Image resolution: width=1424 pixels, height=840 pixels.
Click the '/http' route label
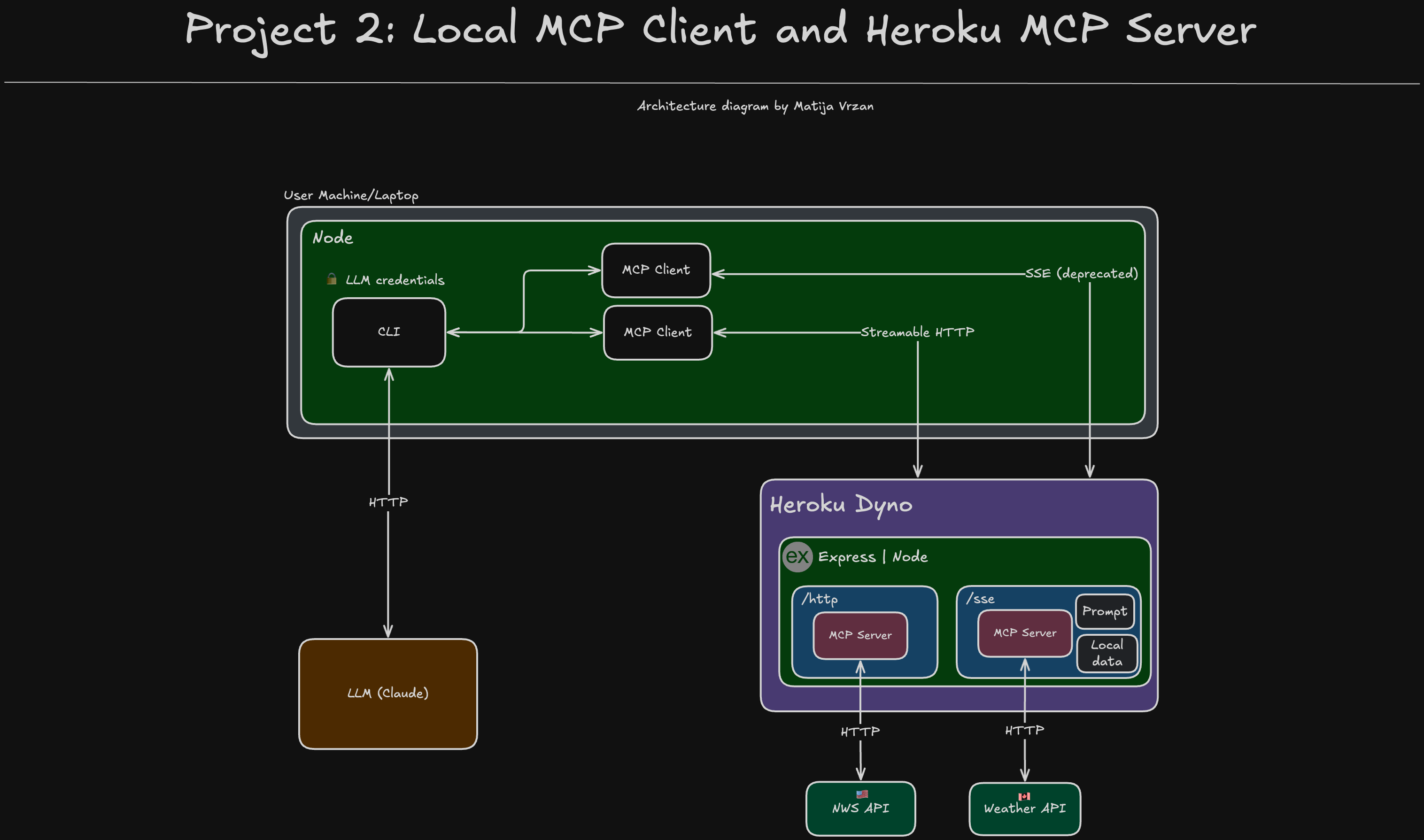click(x=819, y=599)
